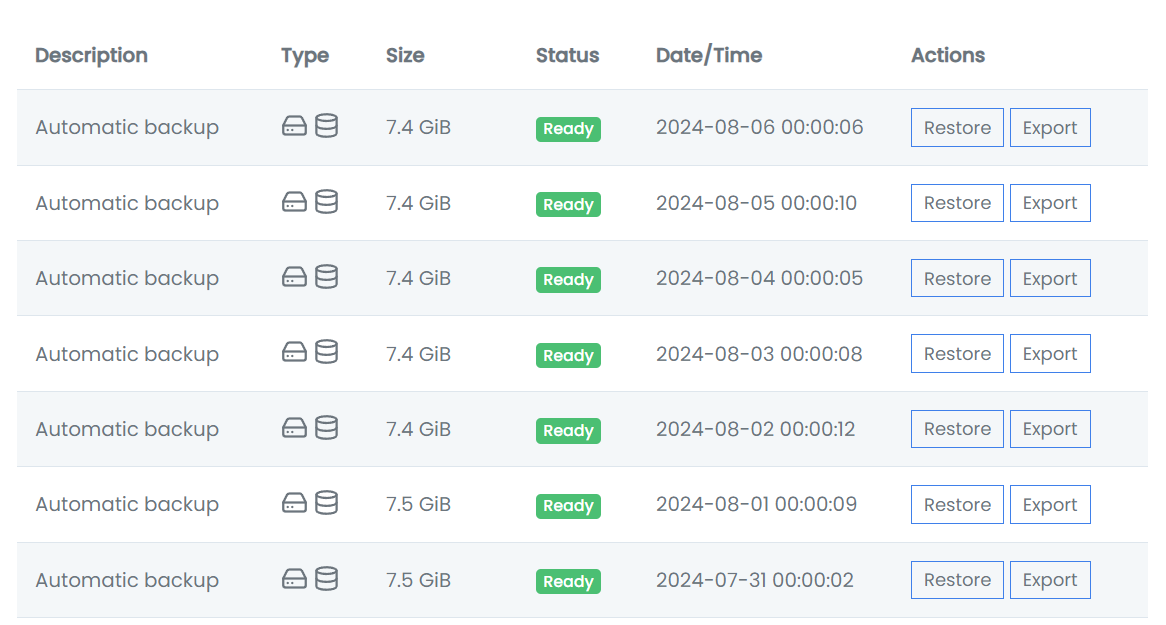Click disk icon for 2024-08-04 backup

tap(294, 278)
